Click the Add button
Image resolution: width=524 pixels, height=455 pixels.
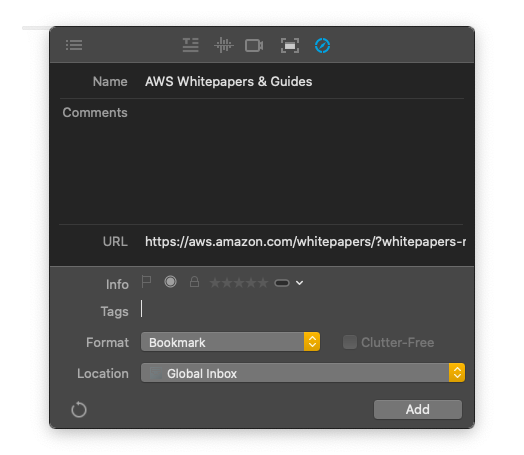tap(418, 409)
